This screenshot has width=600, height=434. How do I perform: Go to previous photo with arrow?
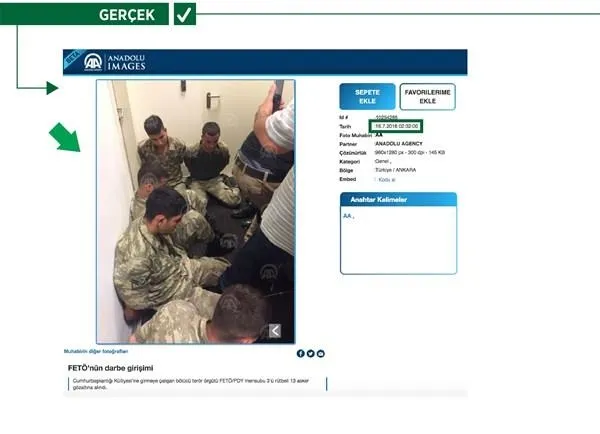point(275,331)
